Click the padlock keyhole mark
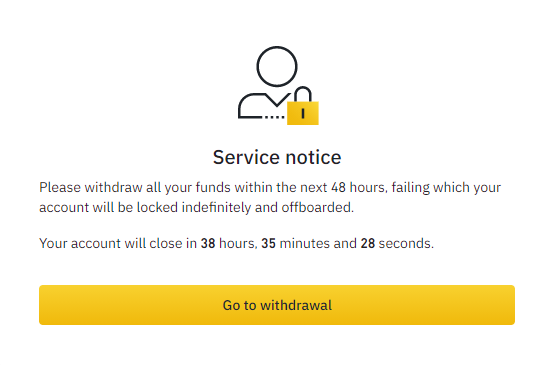 coord(303,113)
